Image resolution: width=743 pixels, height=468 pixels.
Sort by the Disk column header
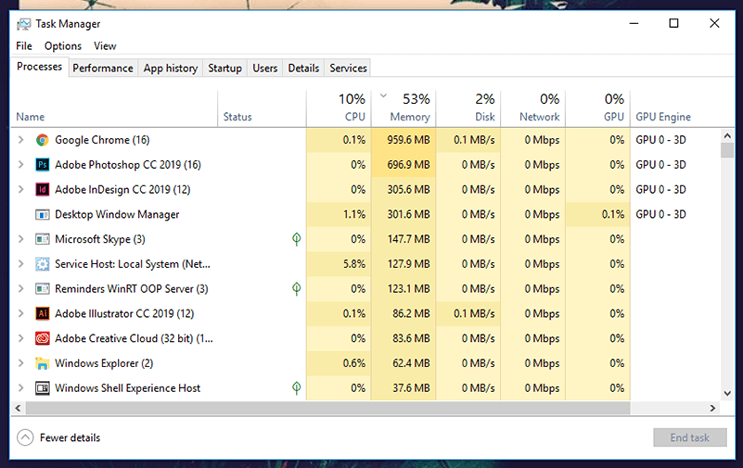(468, 108)
